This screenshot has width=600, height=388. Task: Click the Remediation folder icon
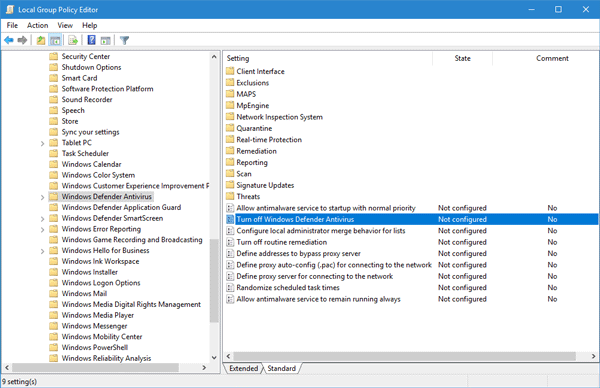point(230,151)
